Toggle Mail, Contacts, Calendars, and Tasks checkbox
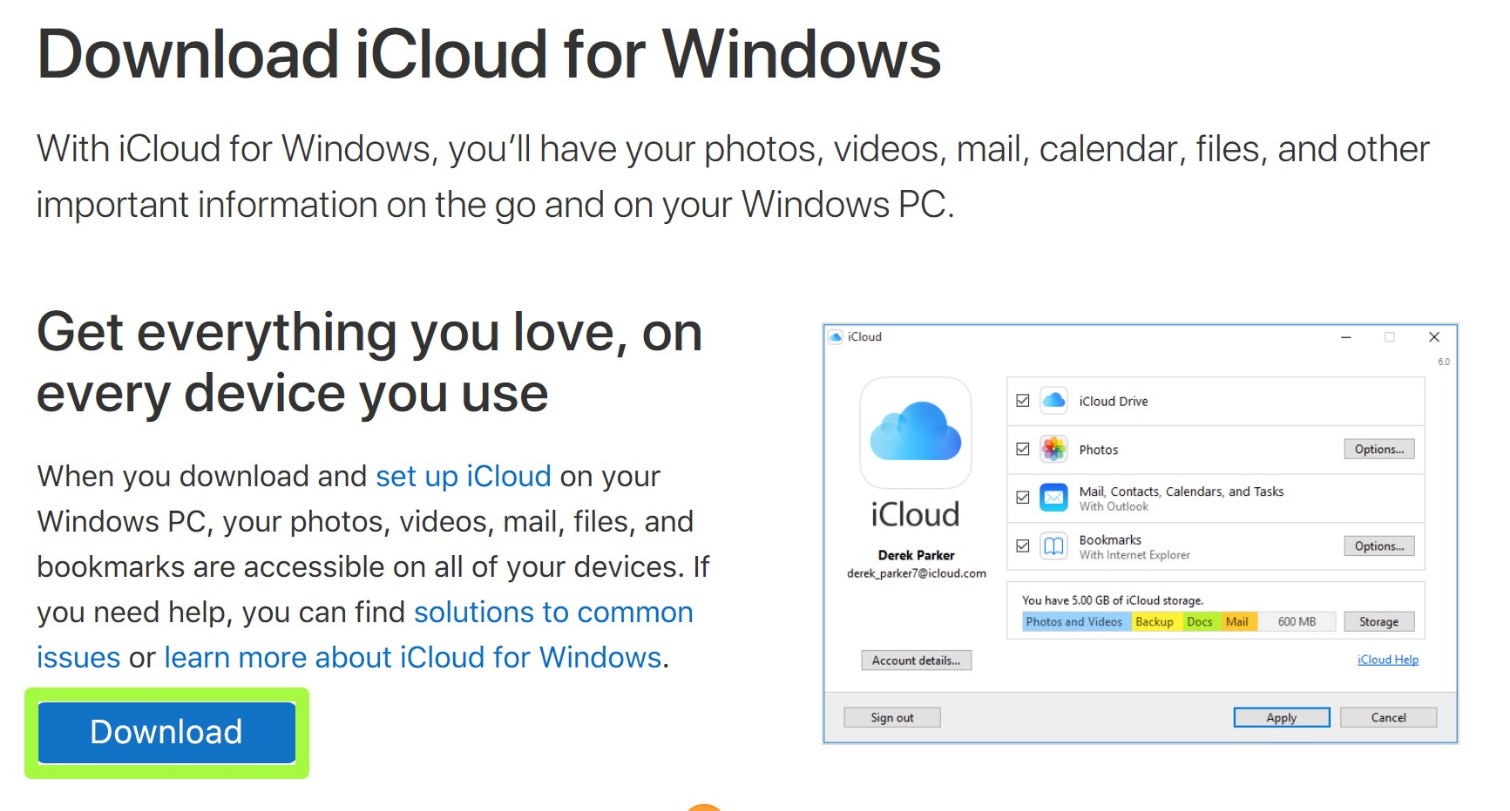The height and width of the screenshot is (811, 1510). click(x=1022, y=497)
